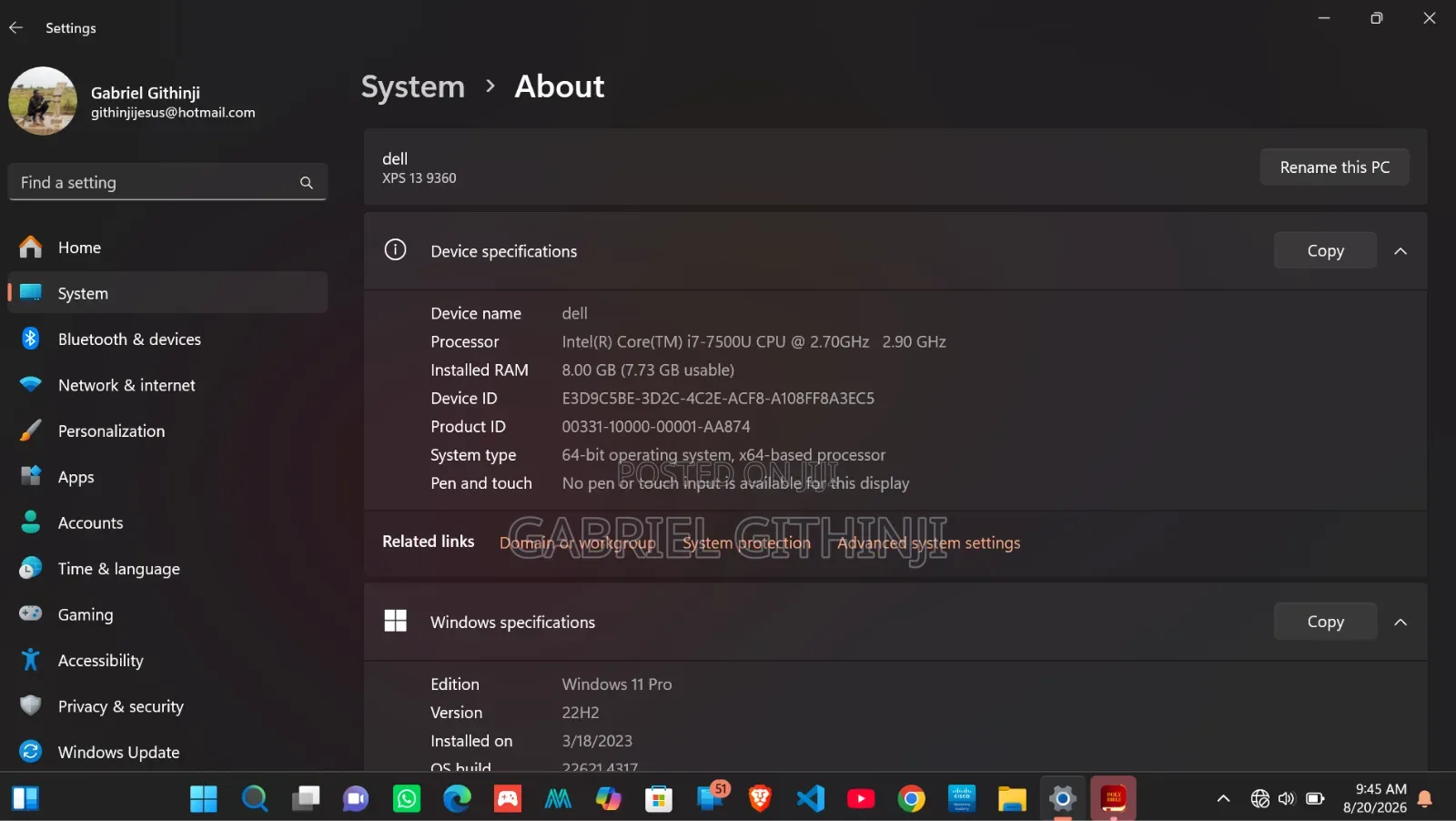Go back using the Settings back arrow

pyautogui.click(x=15, y=27)
